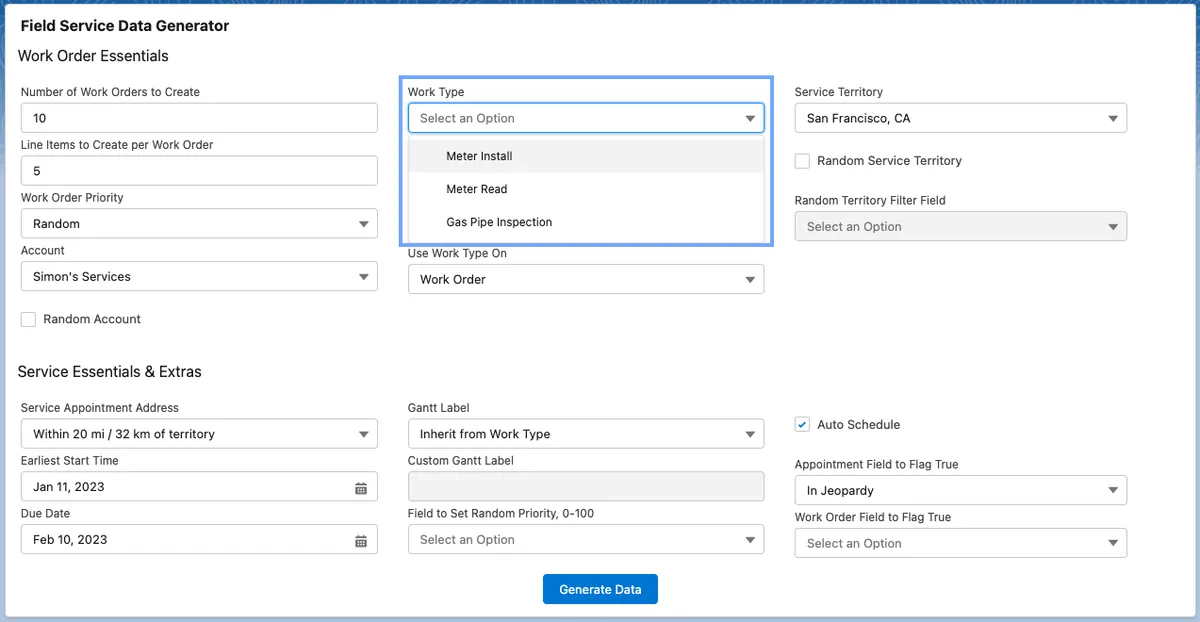Click the Field Service Data Generator heading
This screenshot has height=622, width=1200.
(125, 26)
